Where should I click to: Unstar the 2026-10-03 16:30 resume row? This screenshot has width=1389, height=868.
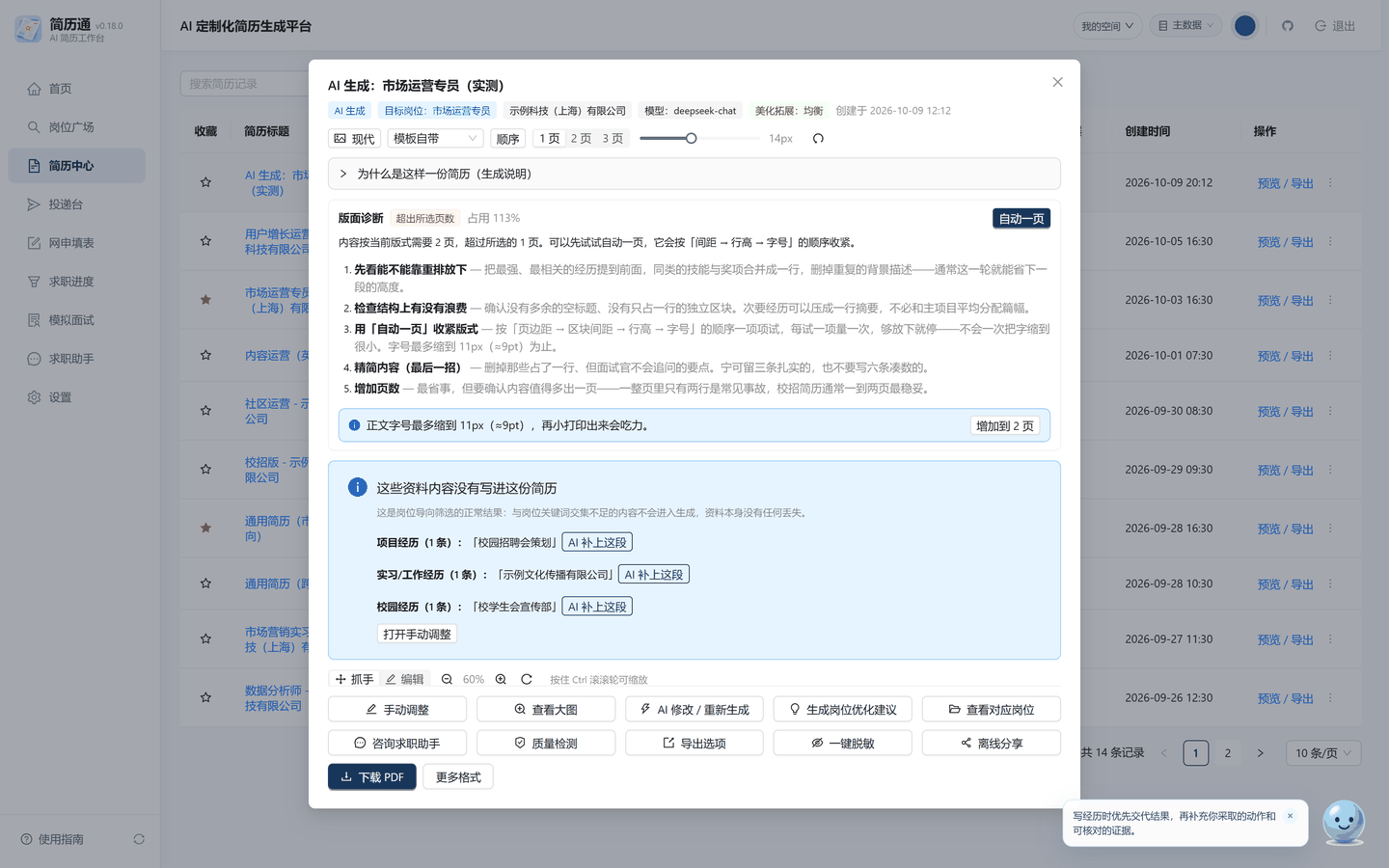[205, 300]
